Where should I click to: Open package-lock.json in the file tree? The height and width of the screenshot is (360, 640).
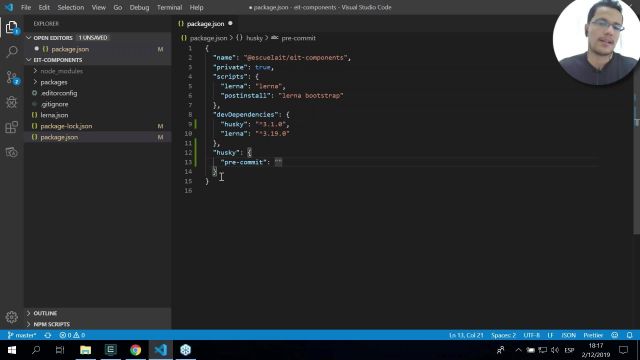66,126
